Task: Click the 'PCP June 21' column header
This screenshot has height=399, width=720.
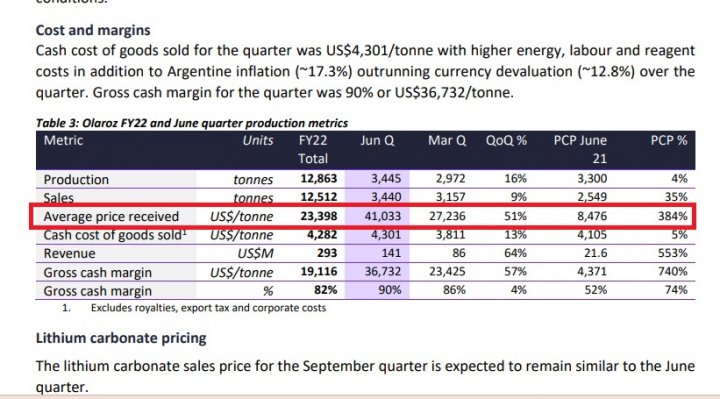Action: 580,150
